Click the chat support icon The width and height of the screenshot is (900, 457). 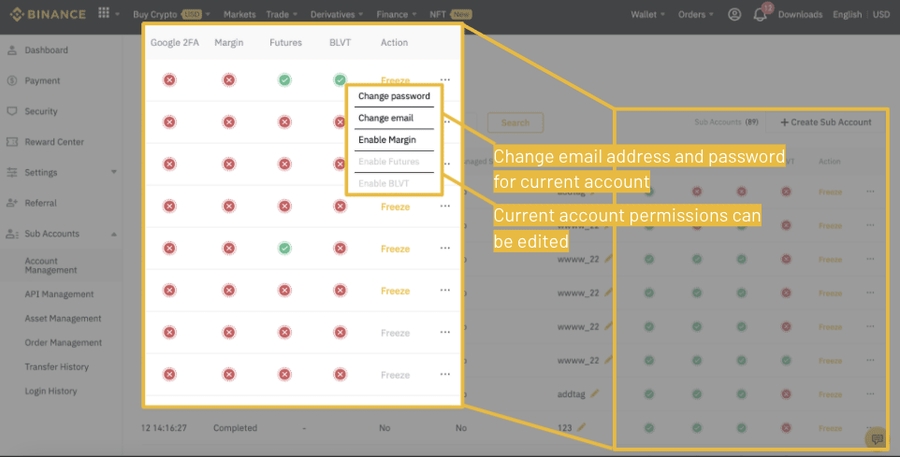pyautogui.click(x=877, y=438)
